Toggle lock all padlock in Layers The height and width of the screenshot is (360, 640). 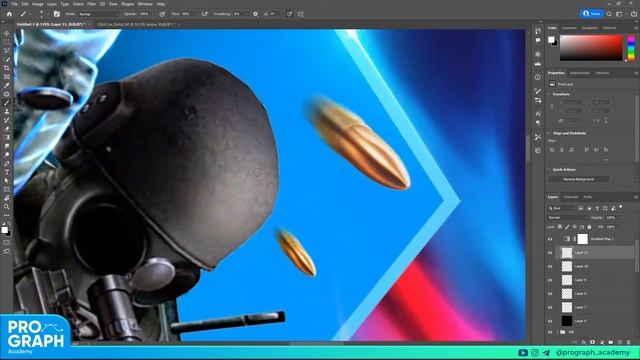coord(589,227)
